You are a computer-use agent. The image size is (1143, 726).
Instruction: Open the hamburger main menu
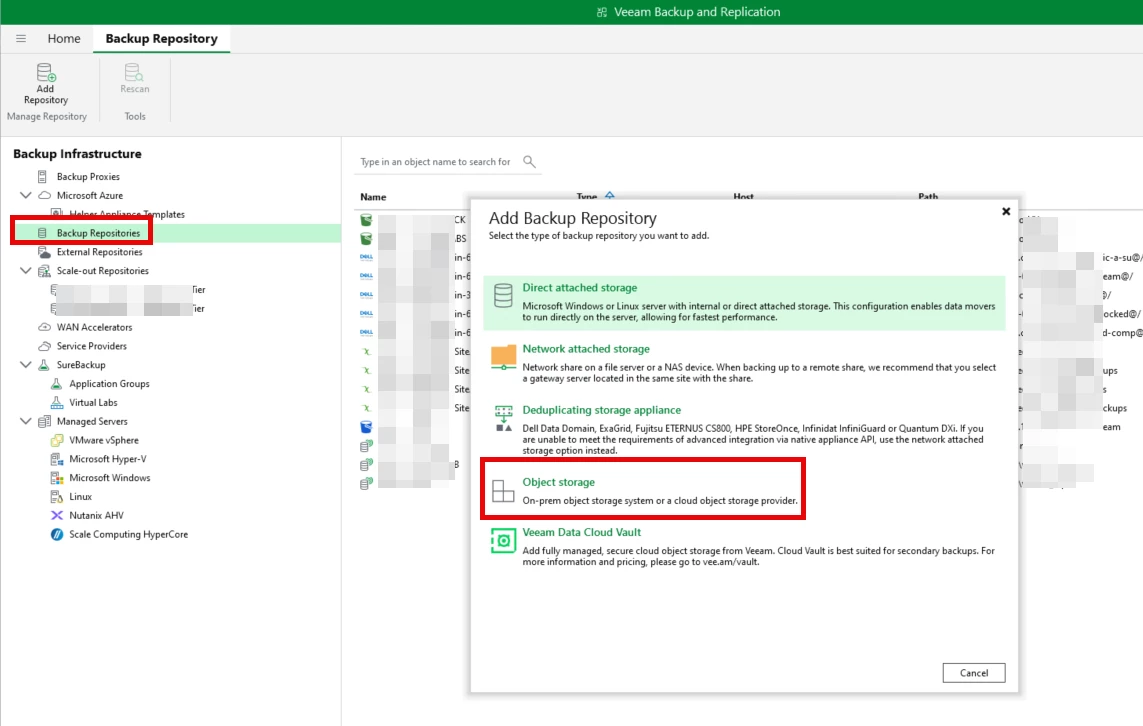point(21,39)
